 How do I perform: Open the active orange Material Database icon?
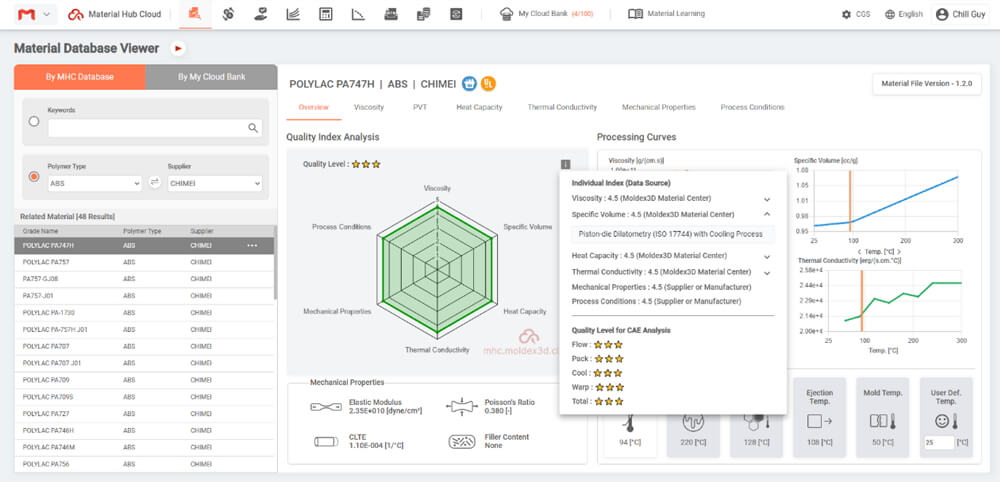pos(195,14)
